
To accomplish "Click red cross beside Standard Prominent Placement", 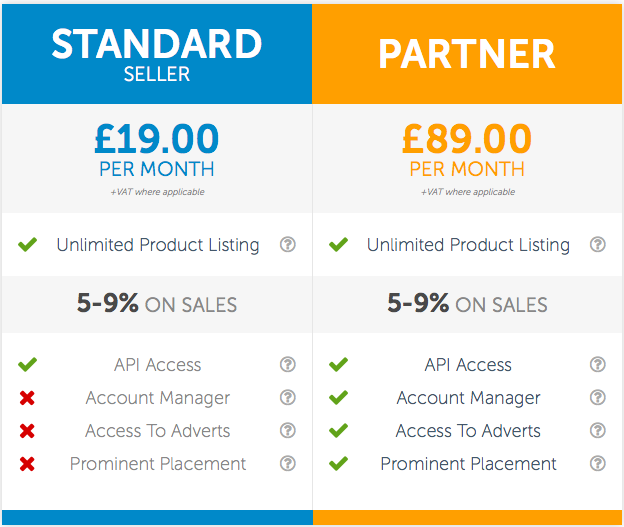I will tap(27, 464).
